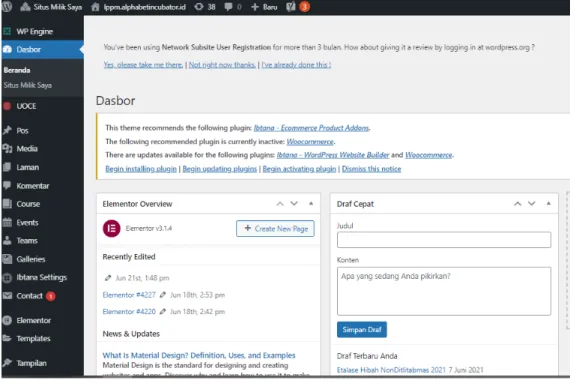The width and height of the screenshot is (576, 386).
Task: Edit page from Jun 21st pencil icon
Action: pos(108,278)
